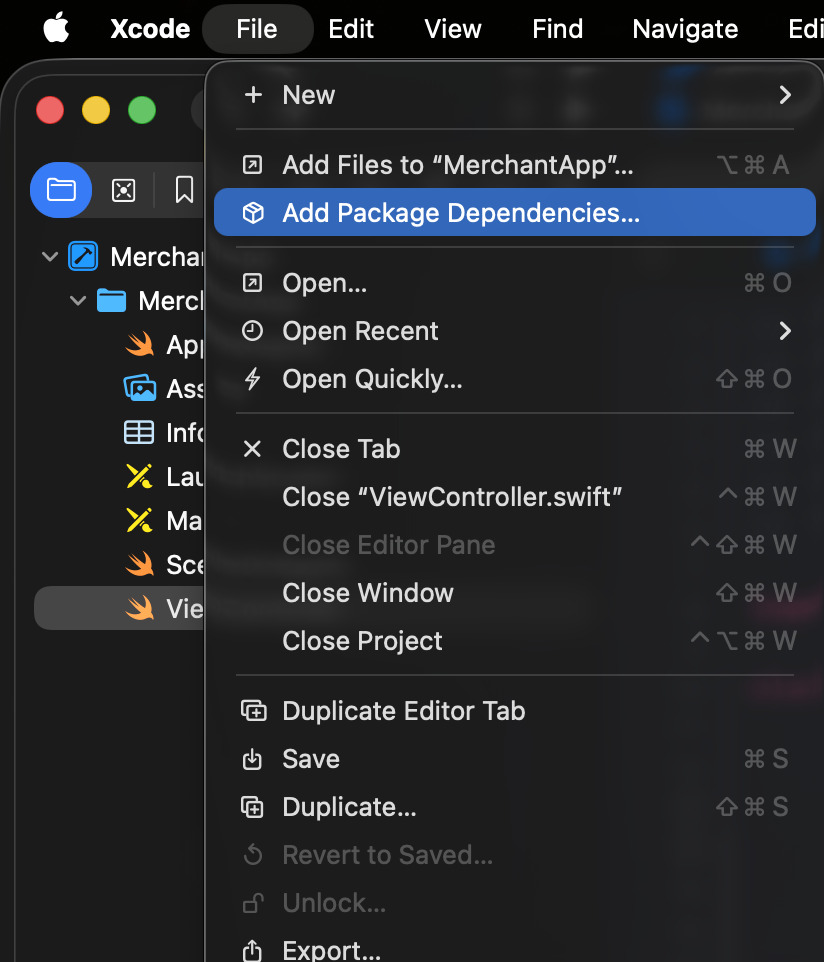This screenshot has height=962, width=824.
Task: Open the Assets catalog icon
Action: click(x=140, y=388)
